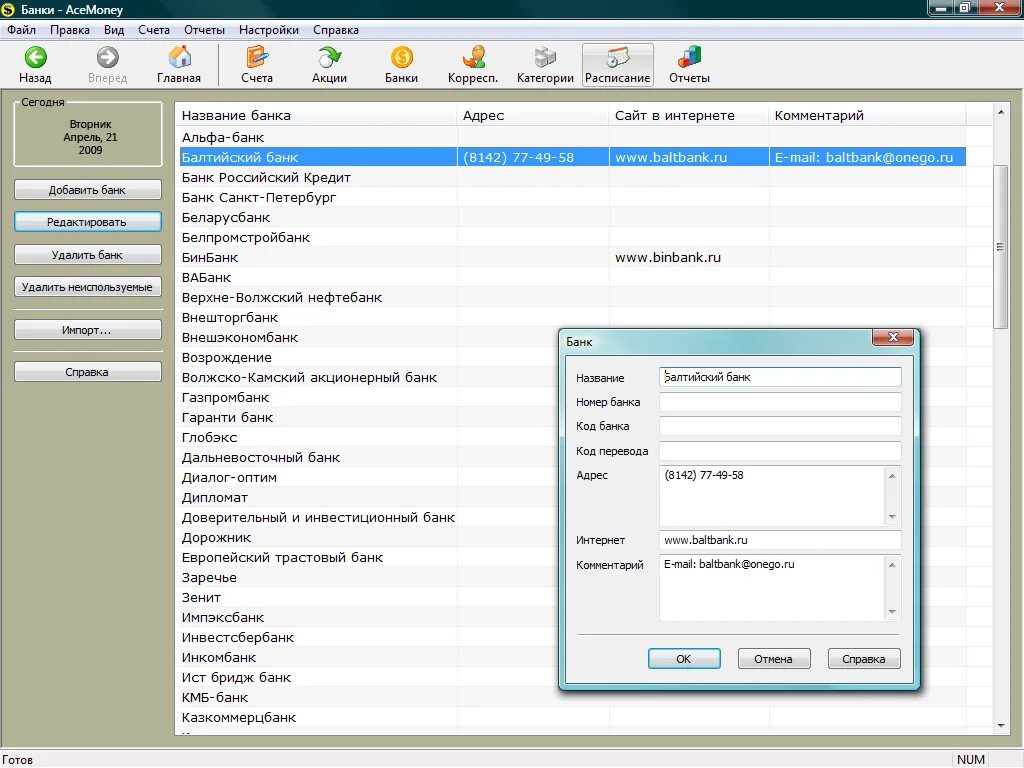1024x768 pixels.
Task: Open the Отчеты menu in menu bar
Action: coord(204,30)
